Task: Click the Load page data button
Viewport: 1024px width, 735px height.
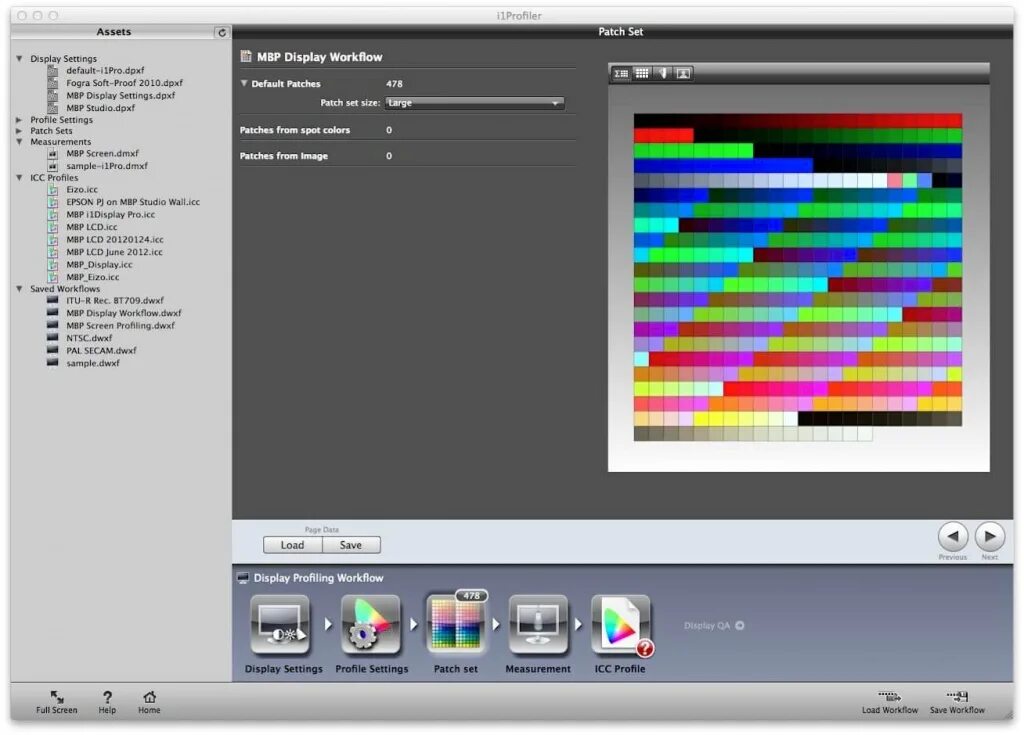Action: pyautogui.click(x=293, y=545)
